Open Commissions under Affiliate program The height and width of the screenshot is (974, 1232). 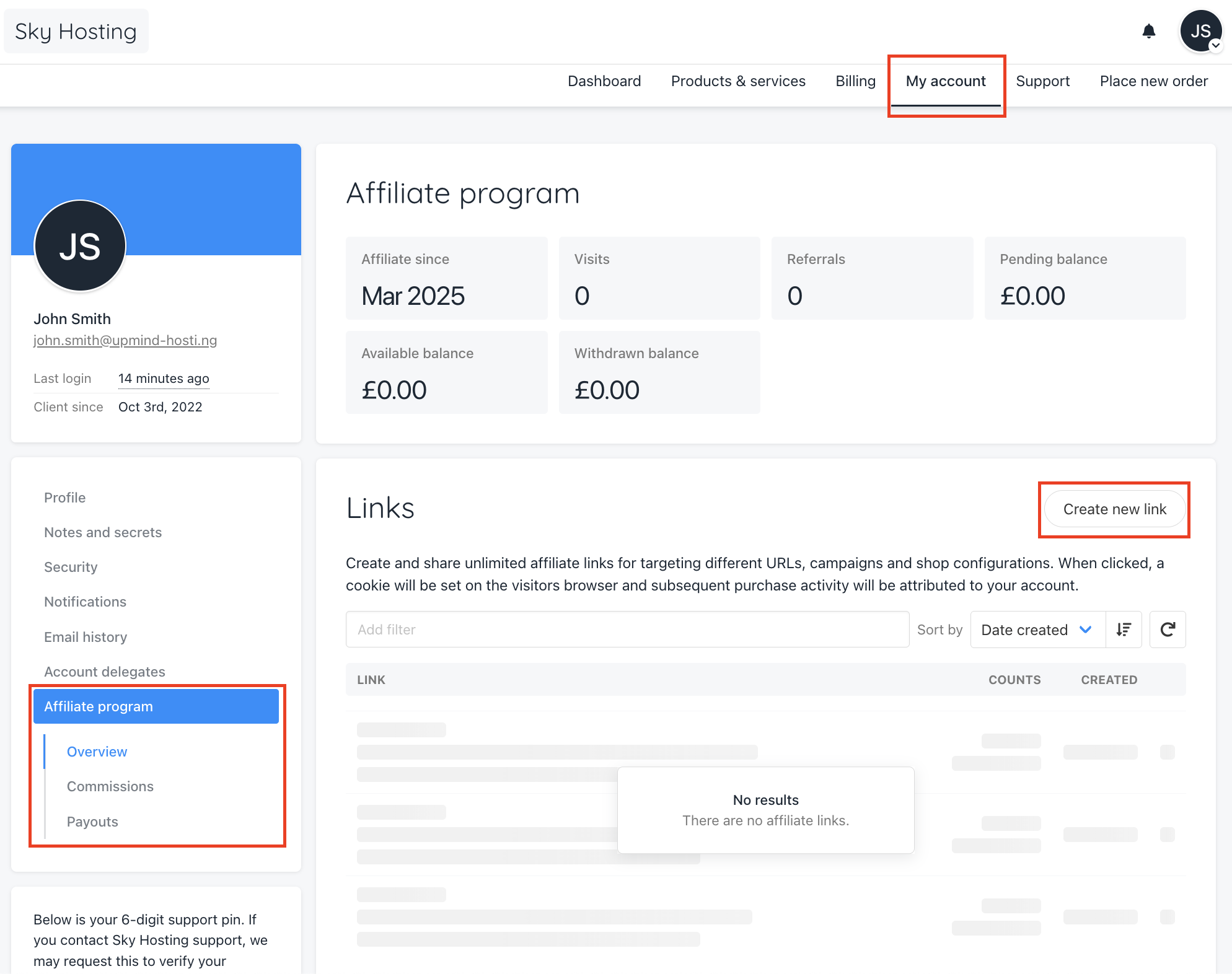(x=110, y=786)
